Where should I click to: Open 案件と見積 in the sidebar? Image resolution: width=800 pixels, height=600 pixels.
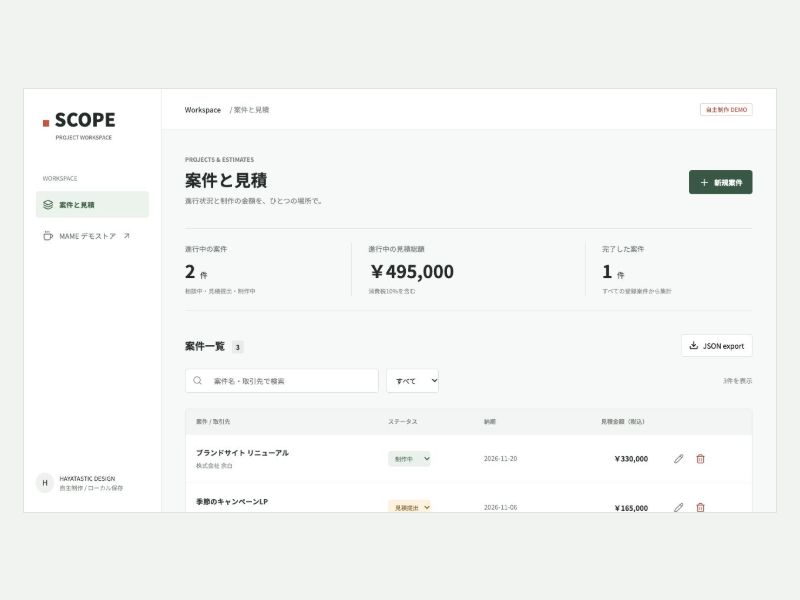92,205
